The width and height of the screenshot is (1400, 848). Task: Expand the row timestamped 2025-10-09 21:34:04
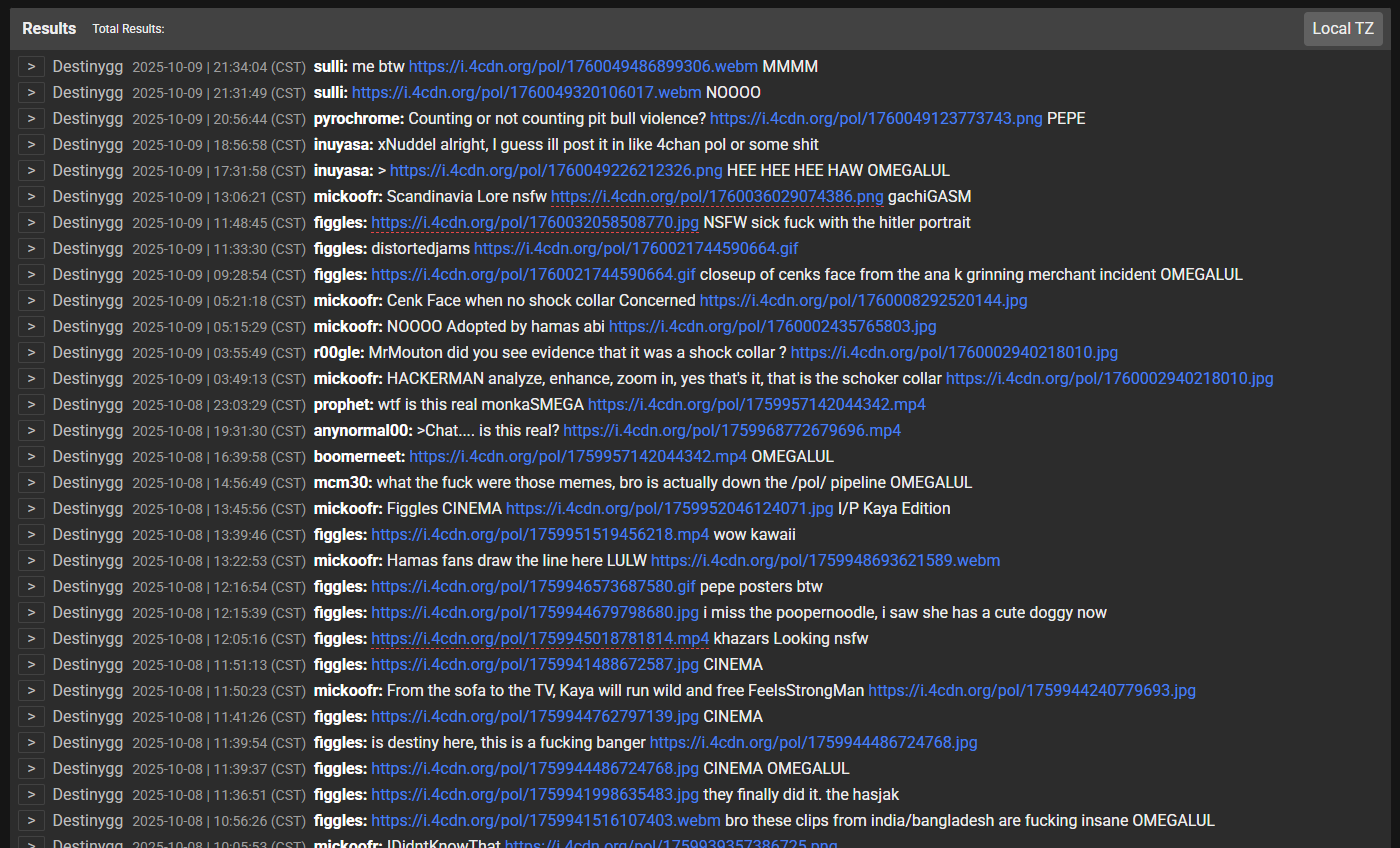32,66
